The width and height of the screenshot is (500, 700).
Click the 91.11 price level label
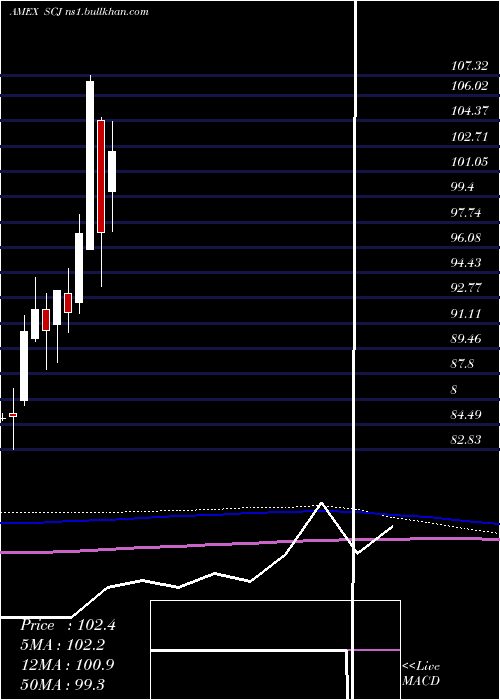click(x=466, y=313)
